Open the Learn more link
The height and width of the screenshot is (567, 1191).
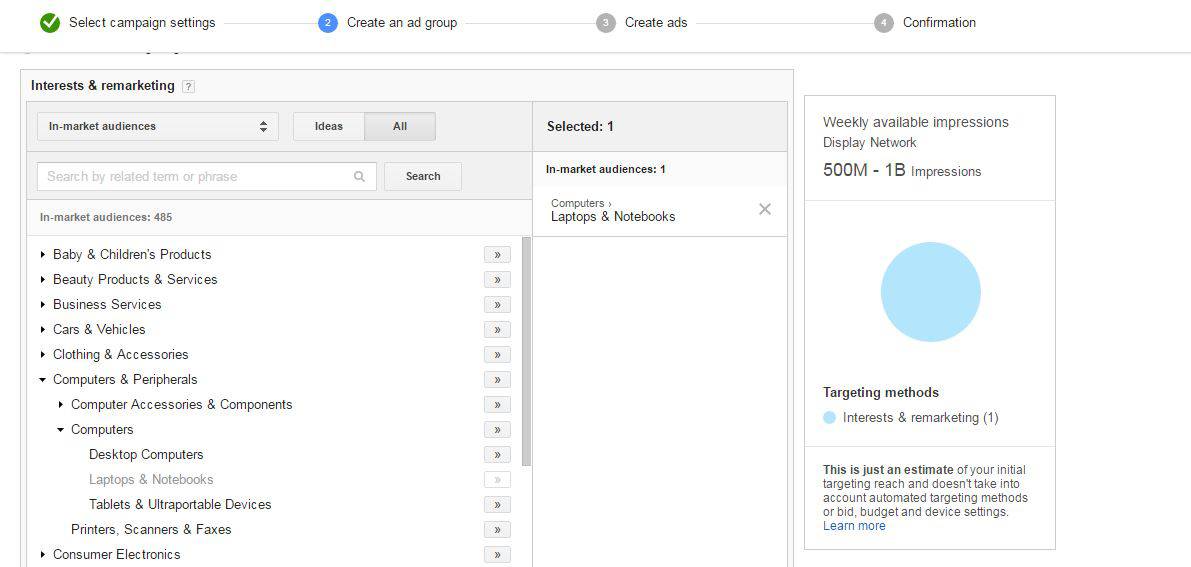pyautogui.click(x=854, y=526)
